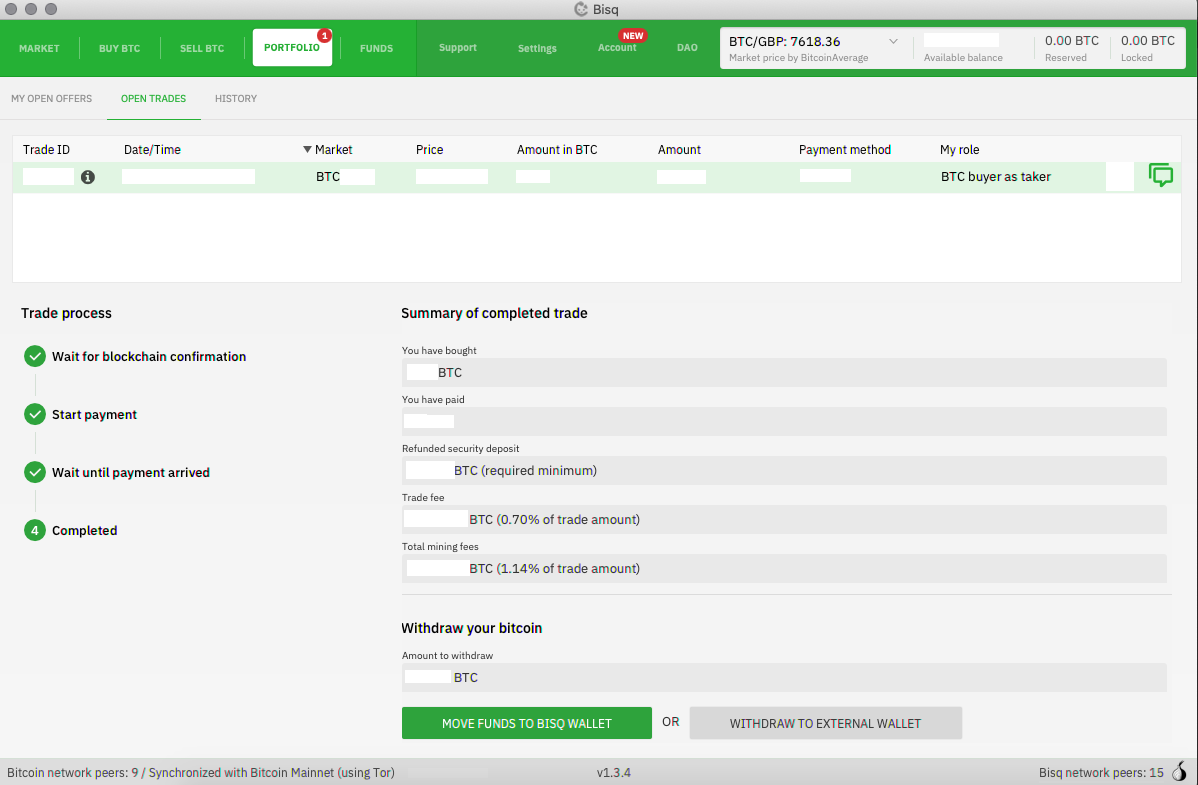Open the DAO section
The width and height of the screenshot is (1198, 785).
[687, 47]
